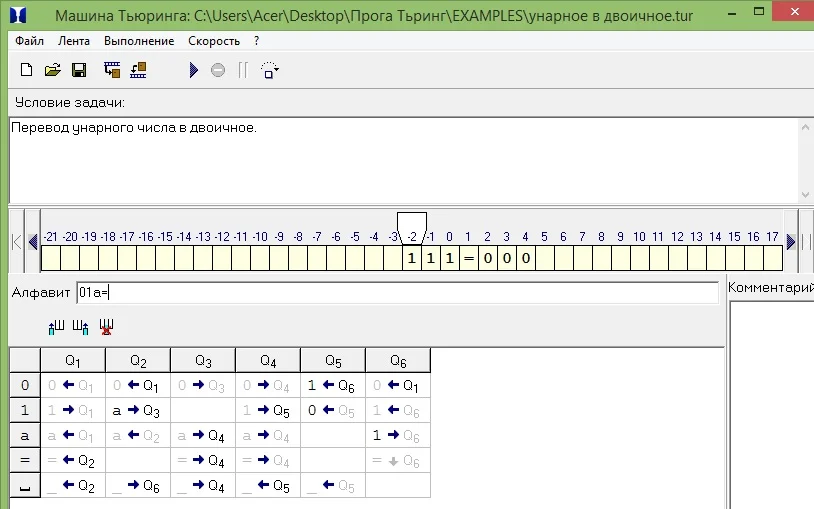
Task: Select the Q1 column header
Action: pyautogui.click(x=73, y=360)
